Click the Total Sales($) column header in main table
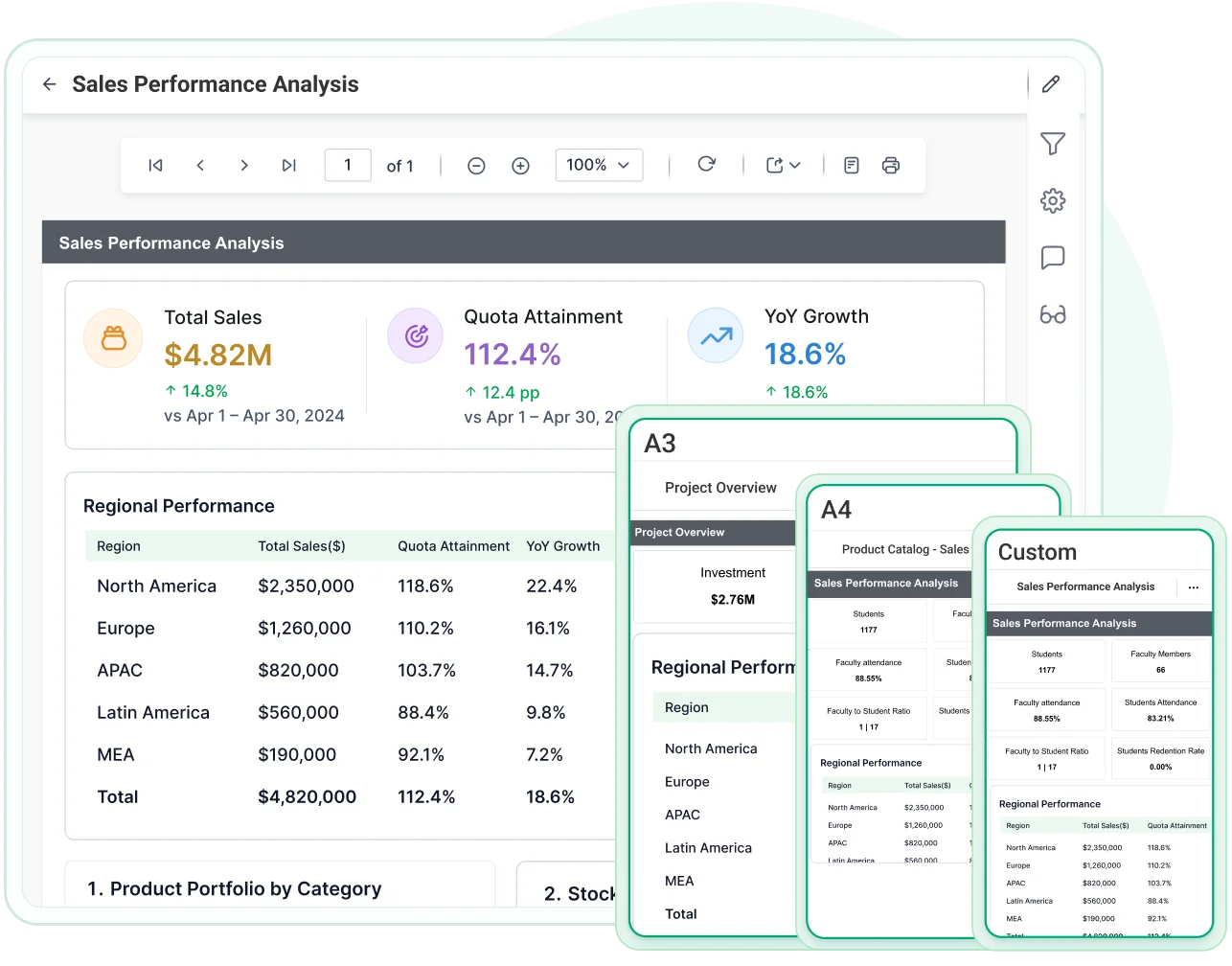The width and height of the screenshot is (1232, 966). tap(302, 546)
